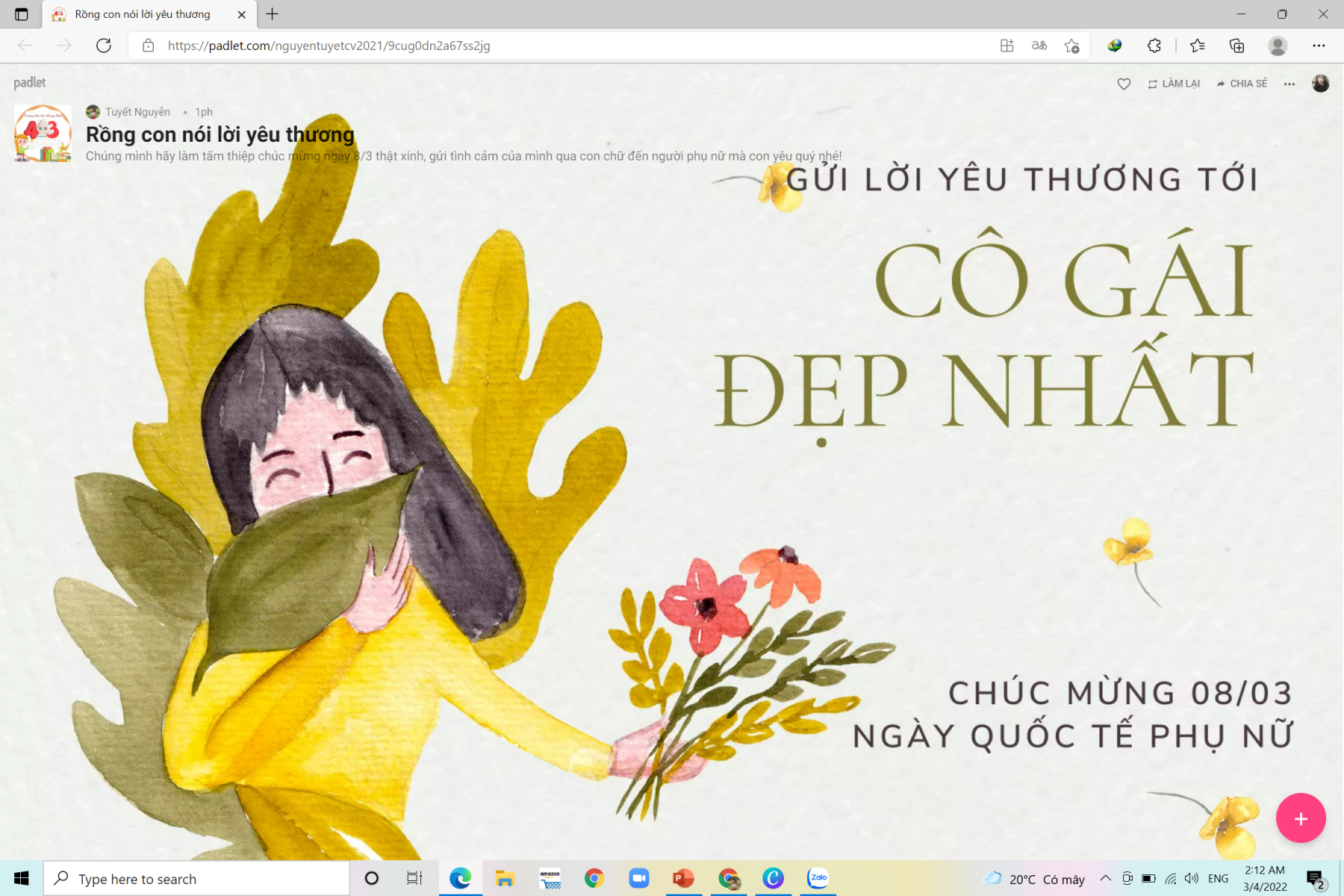Click the browser address bar
1344x896 pixels.
pyautogui.click(x=523, y=46)
